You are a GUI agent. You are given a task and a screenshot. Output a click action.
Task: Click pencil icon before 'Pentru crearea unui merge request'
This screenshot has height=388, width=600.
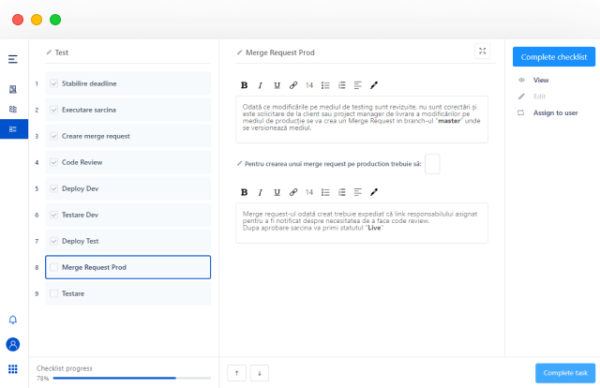pos(239,163)
